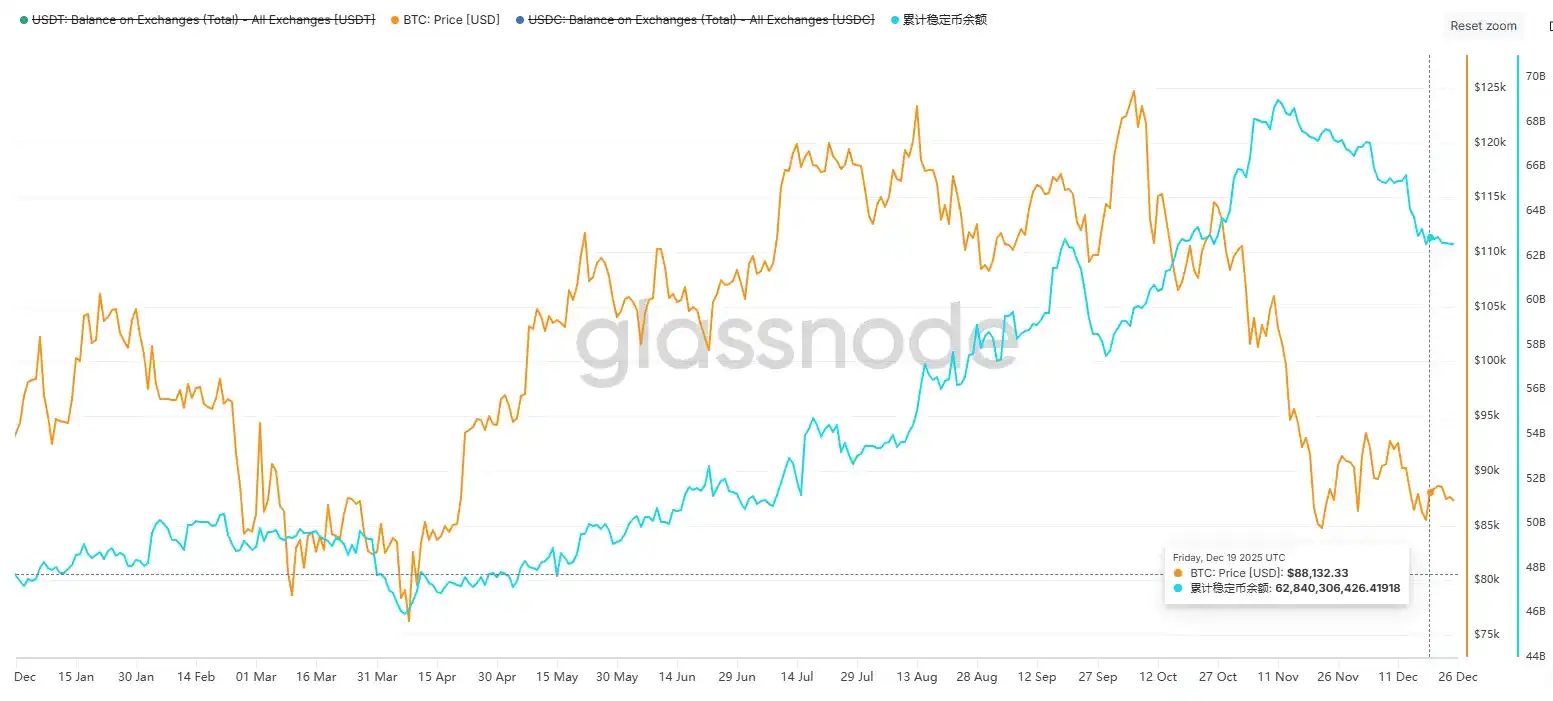Click the orange BTC Price legend dot

coord(396,20)
